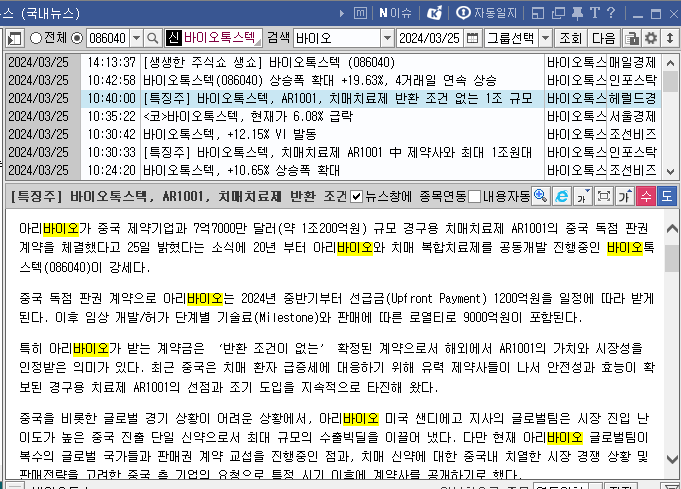Click the 조회 search button
Viewport: 681px width, 489px height.
(x=570, y=38)
